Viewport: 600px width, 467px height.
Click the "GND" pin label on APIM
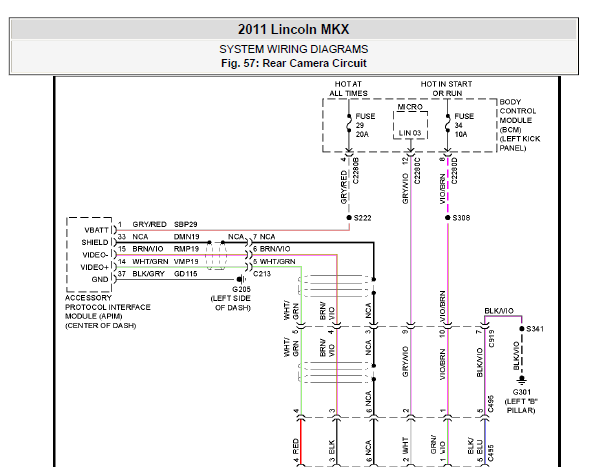click(x=100, y=279)
